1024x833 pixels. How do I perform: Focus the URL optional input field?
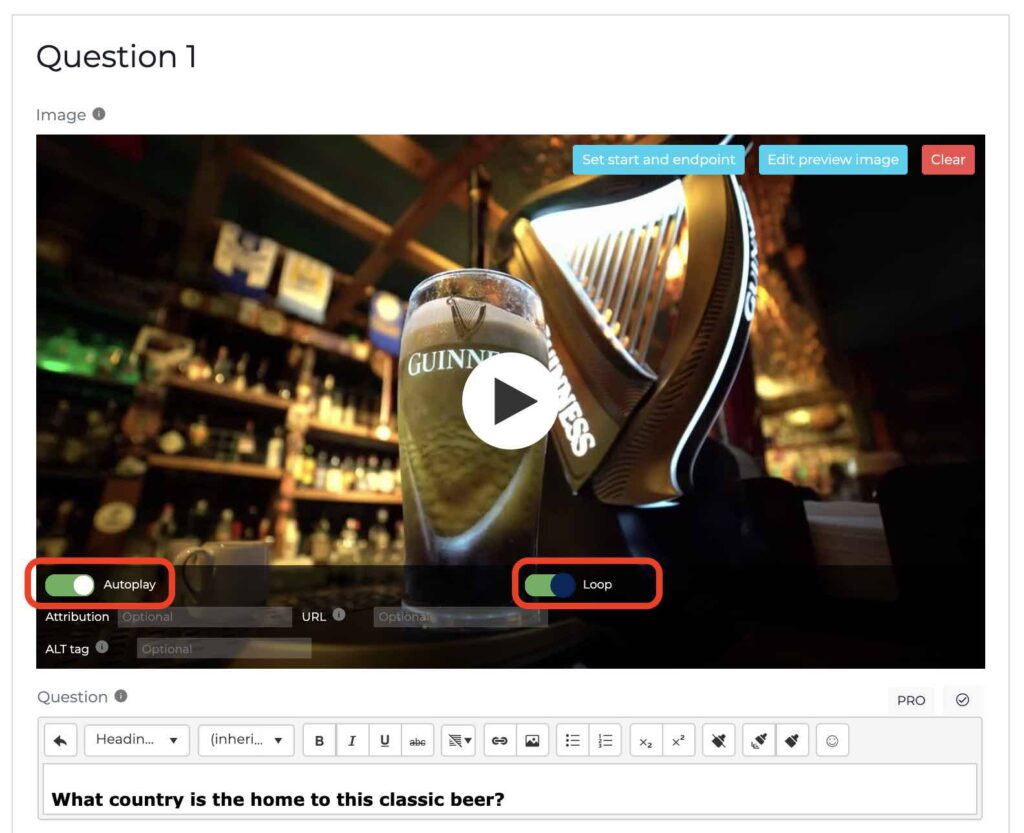460,617
